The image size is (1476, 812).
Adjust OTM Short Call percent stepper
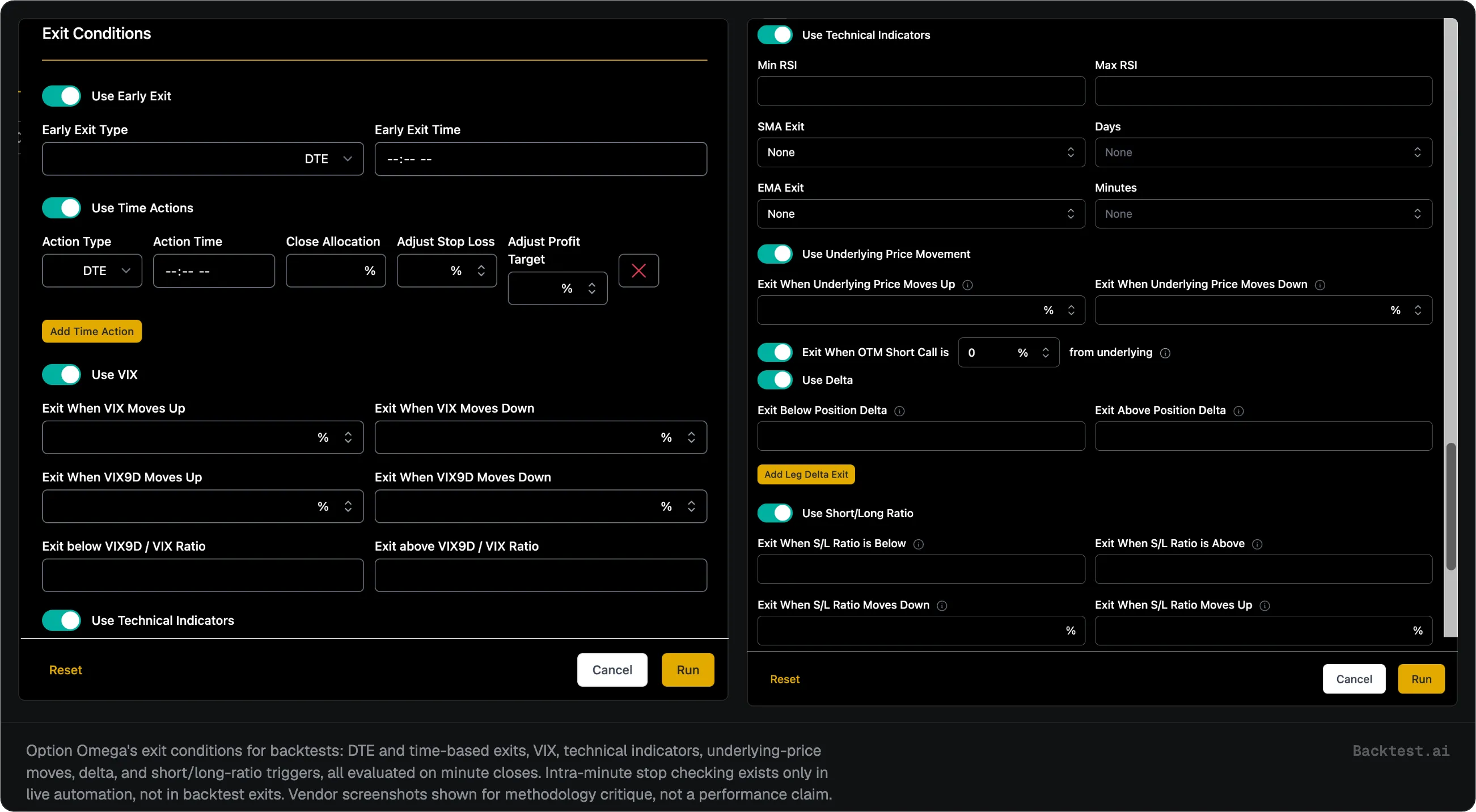[1045, 353]
